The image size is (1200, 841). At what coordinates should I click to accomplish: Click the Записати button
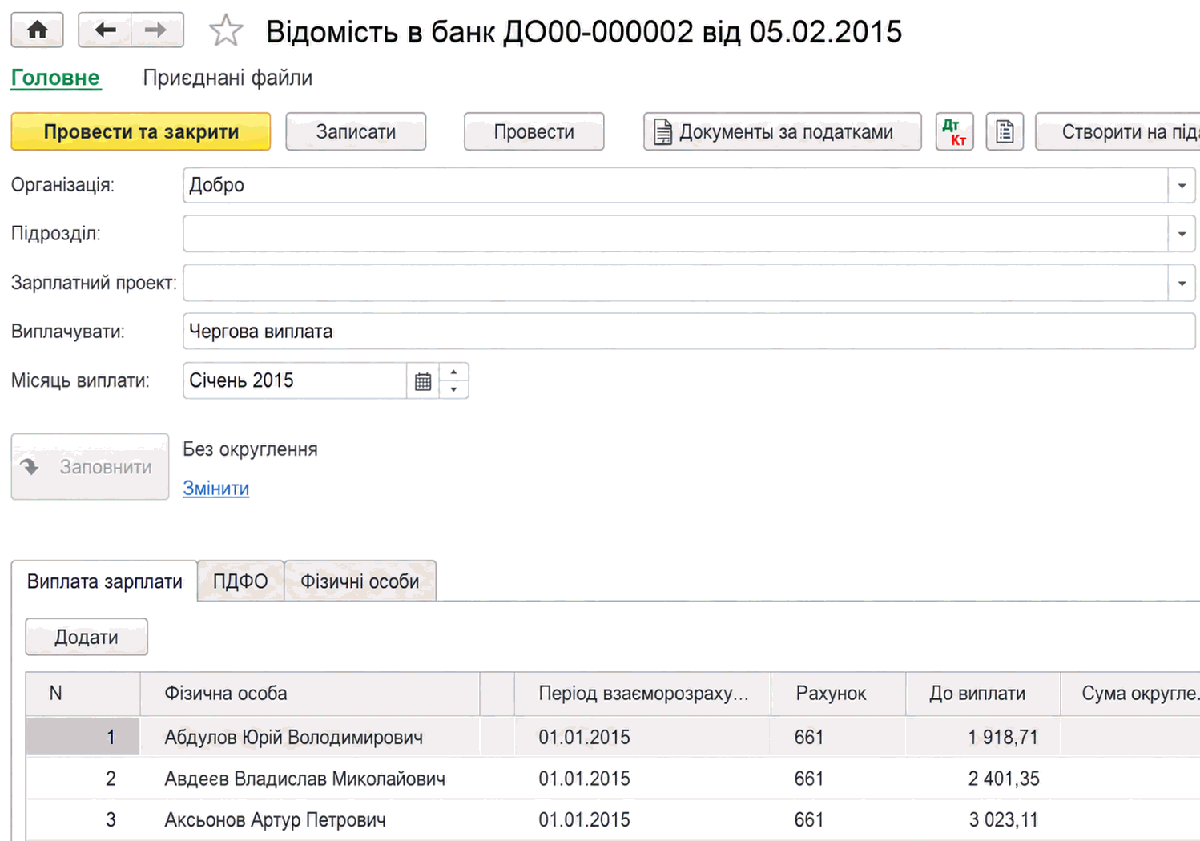click(x=356, y=131)
